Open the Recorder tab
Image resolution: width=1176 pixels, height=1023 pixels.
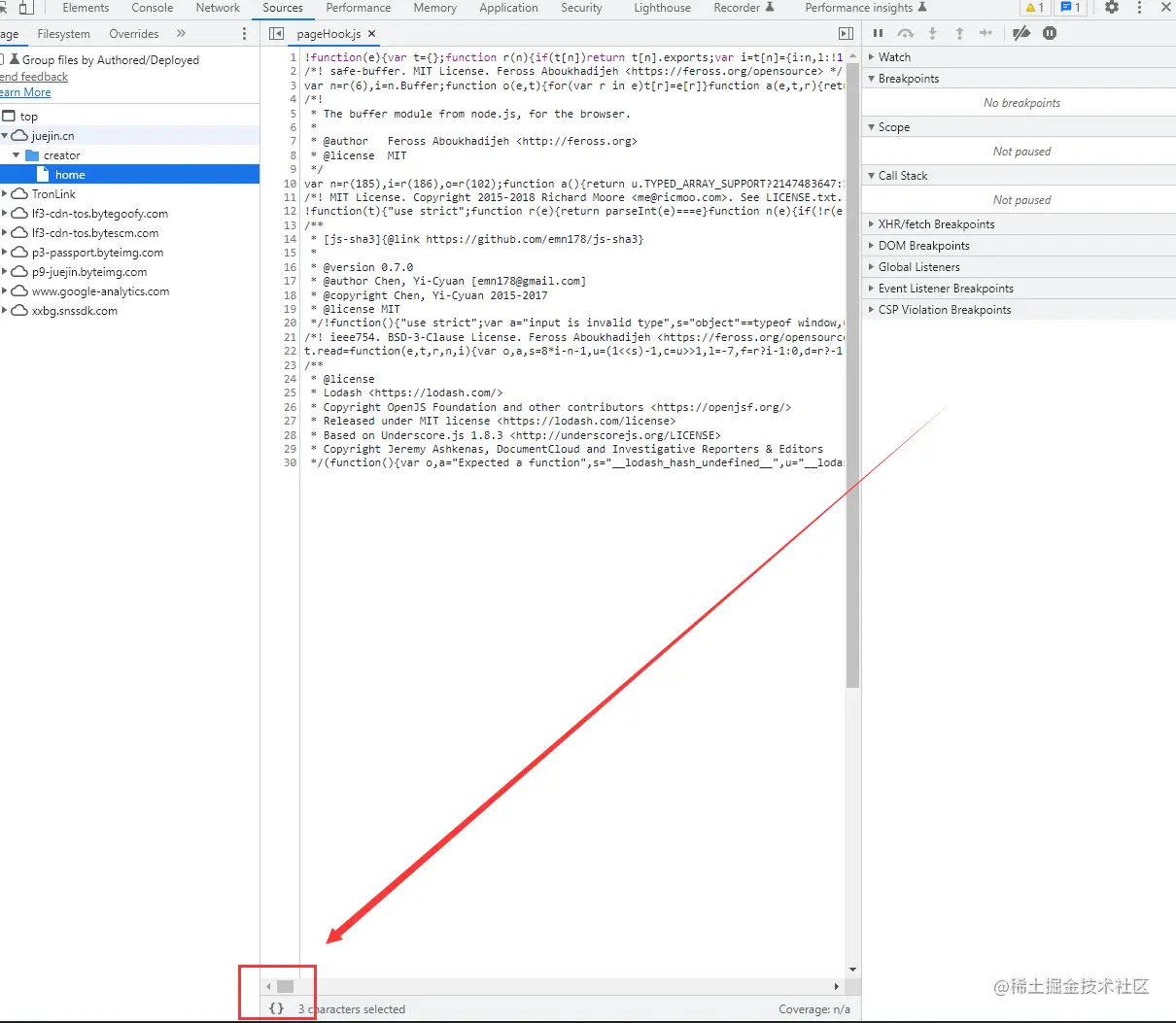point(744,8)
